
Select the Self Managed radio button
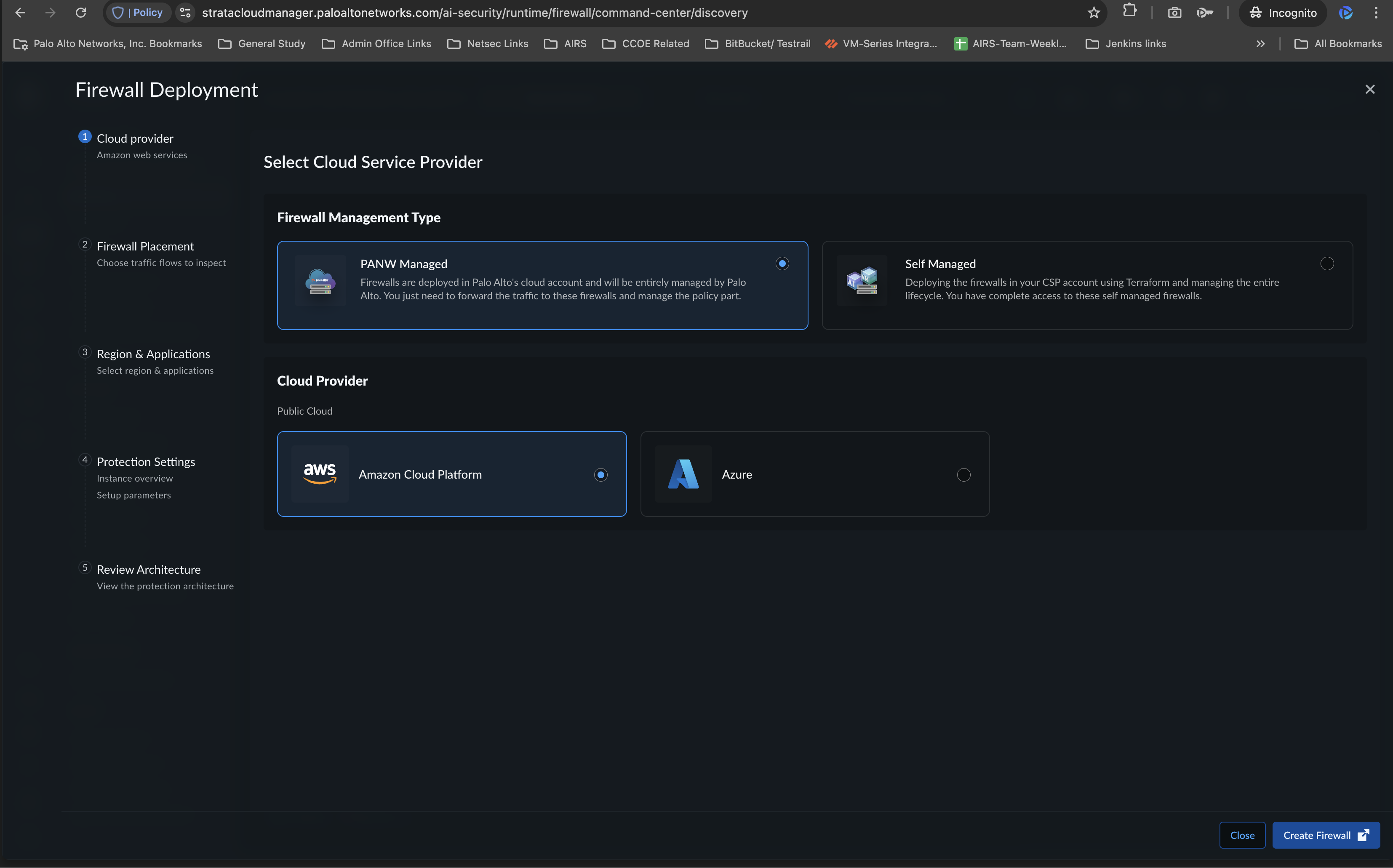[x=1326, y=264]
